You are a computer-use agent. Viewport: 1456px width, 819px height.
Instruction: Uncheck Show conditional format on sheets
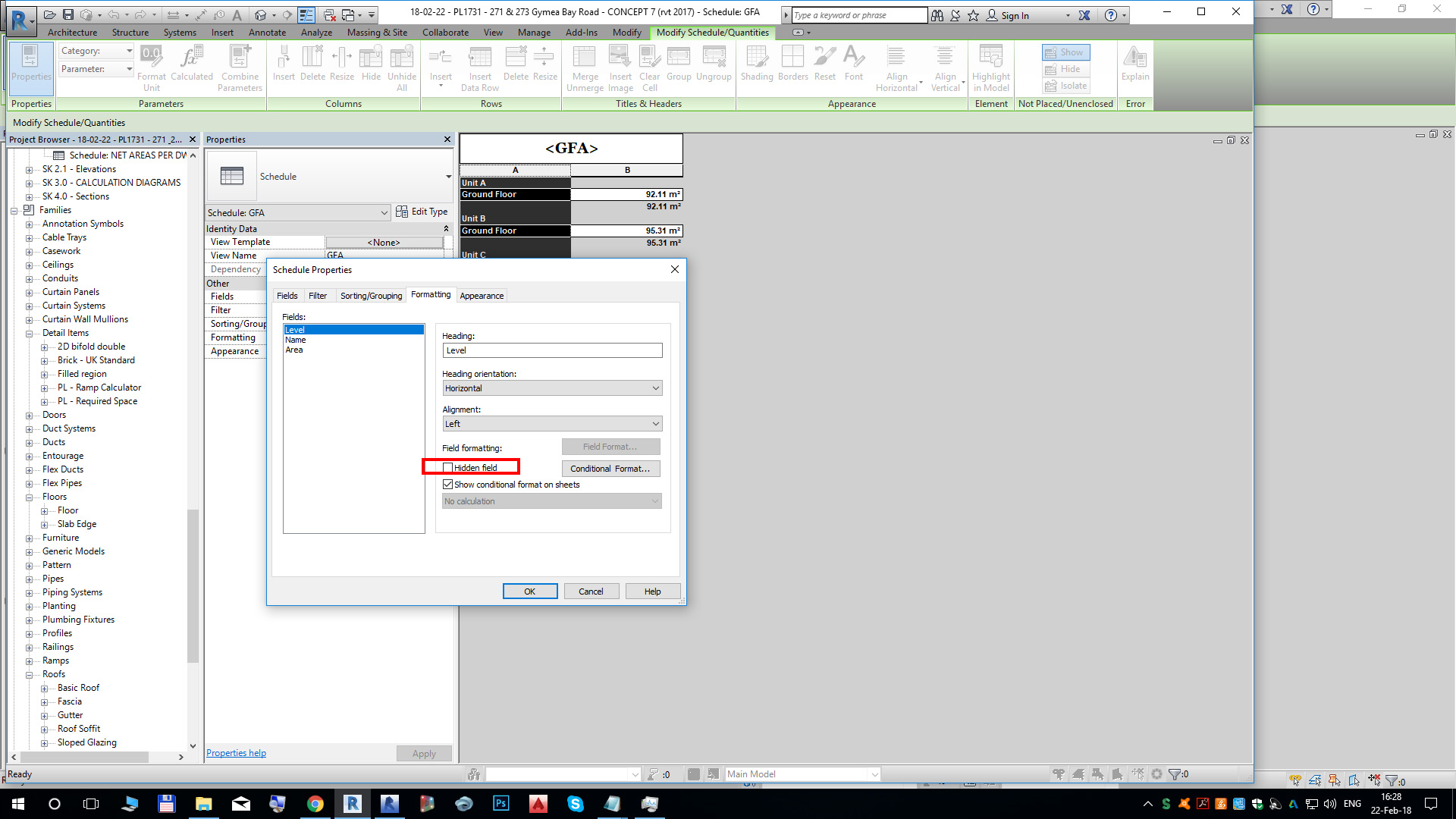448,485
